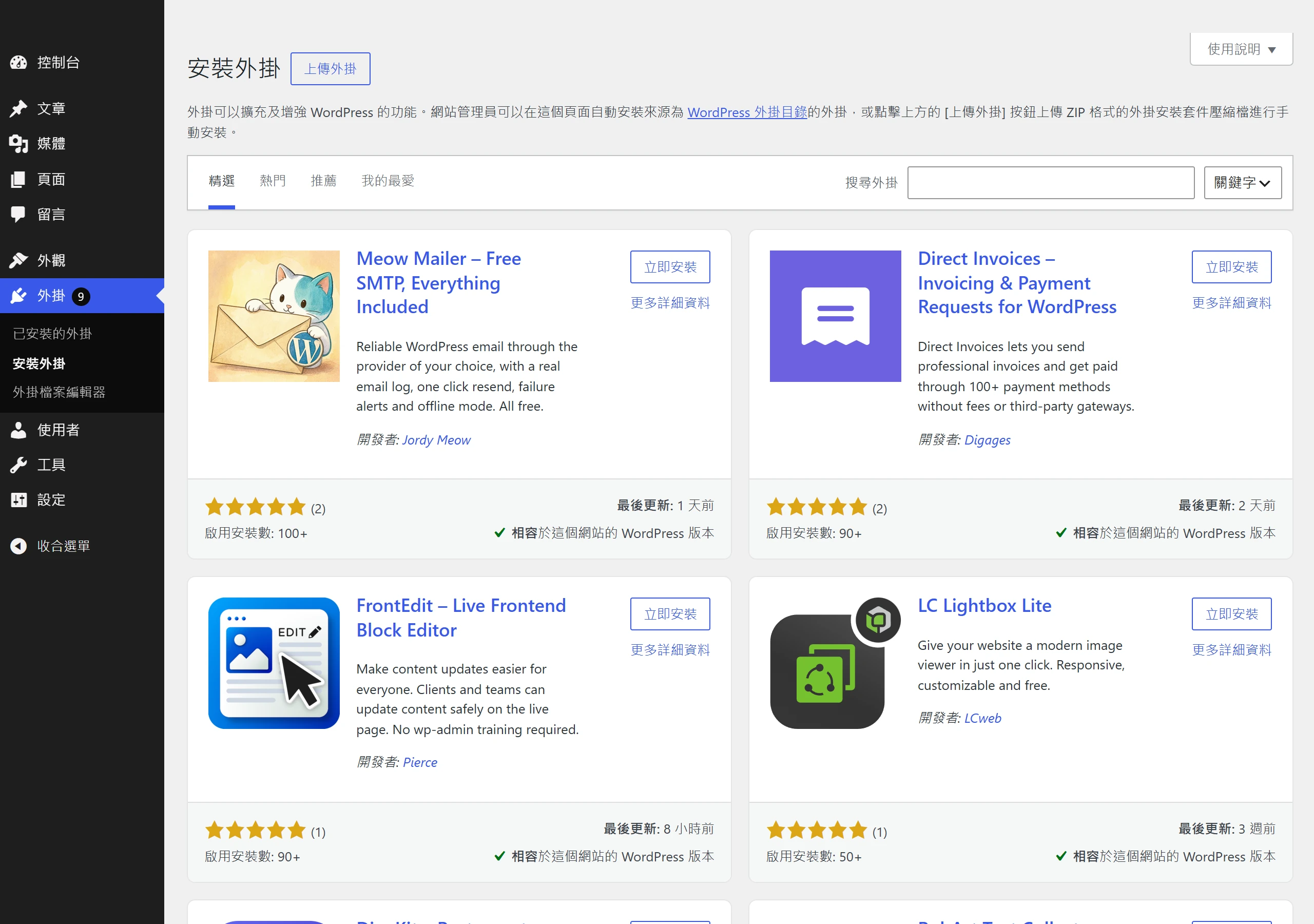Open developer link Digages

[x=987, y=440]
